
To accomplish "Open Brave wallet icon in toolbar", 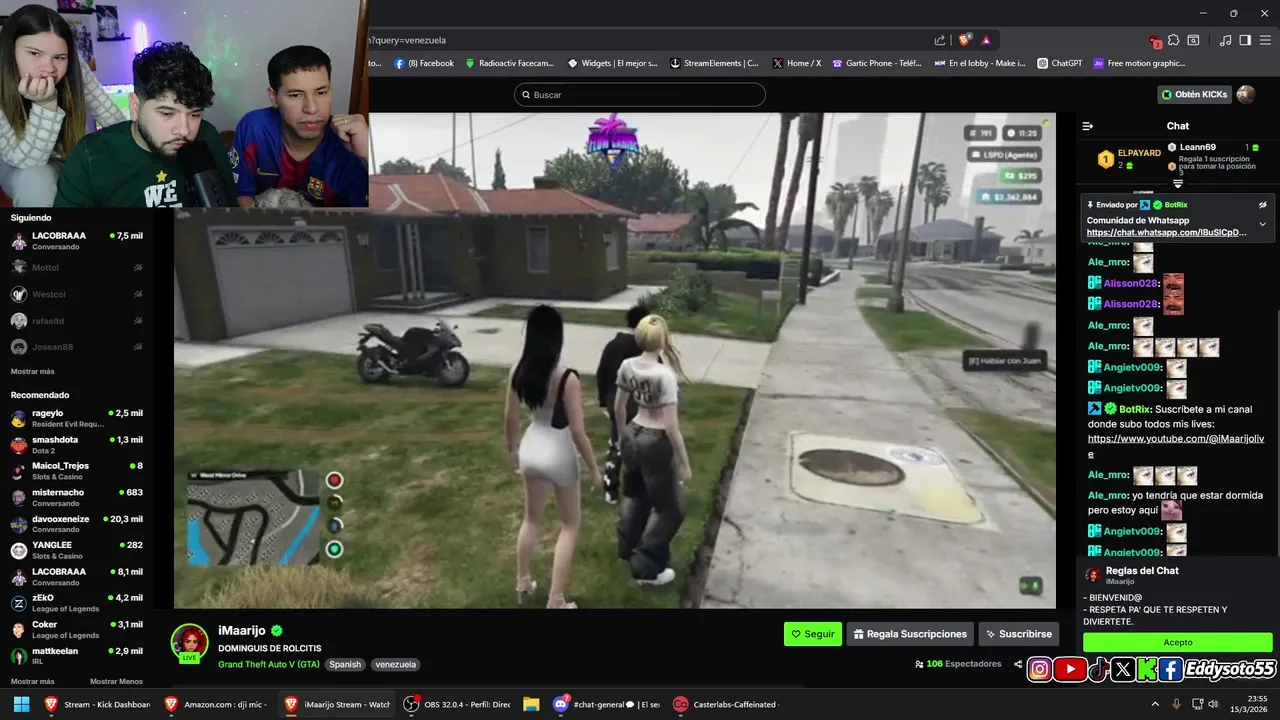I will pos(1193,40).
